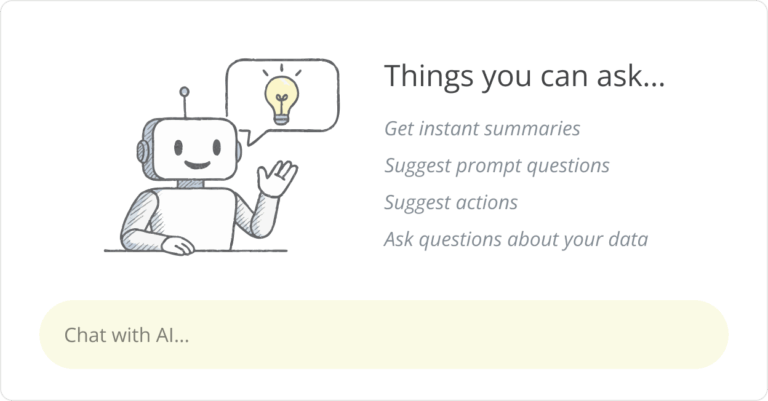This screenshot has width=768, height=401.
Task: Click the robot's left eye
Action: point(177,147)
